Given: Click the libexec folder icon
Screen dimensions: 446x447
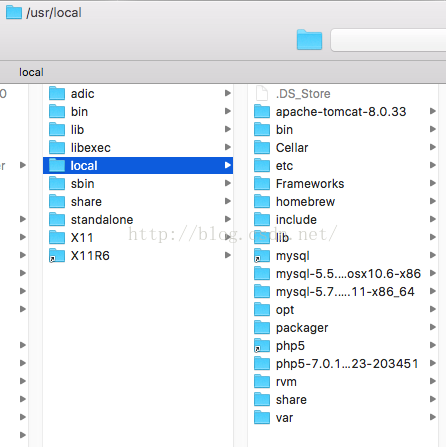Looking at the screenshot, I should [57, 147].
